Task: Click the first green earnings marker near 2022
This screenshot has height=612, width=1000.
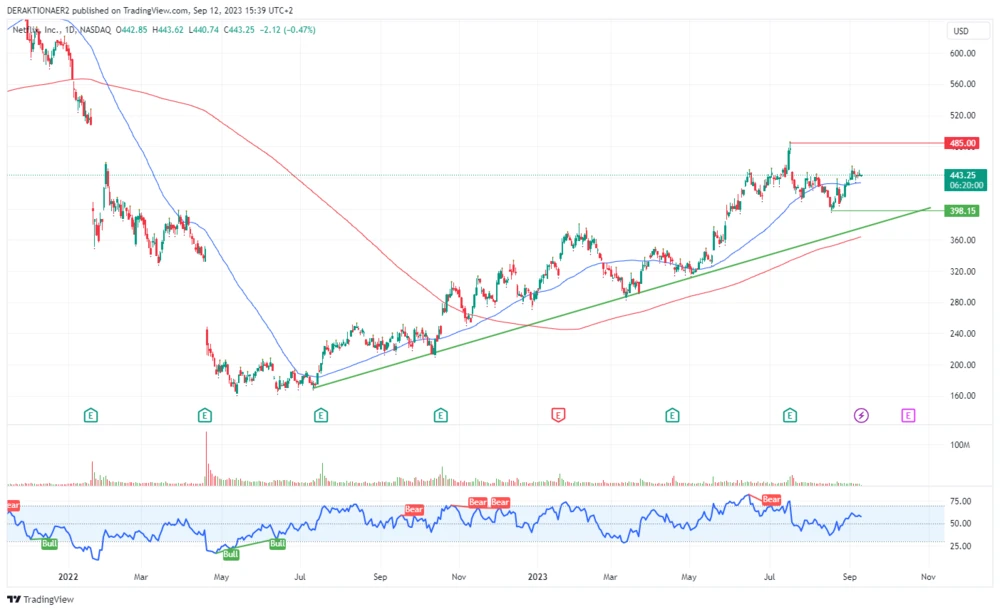Action: coord(91,414)
